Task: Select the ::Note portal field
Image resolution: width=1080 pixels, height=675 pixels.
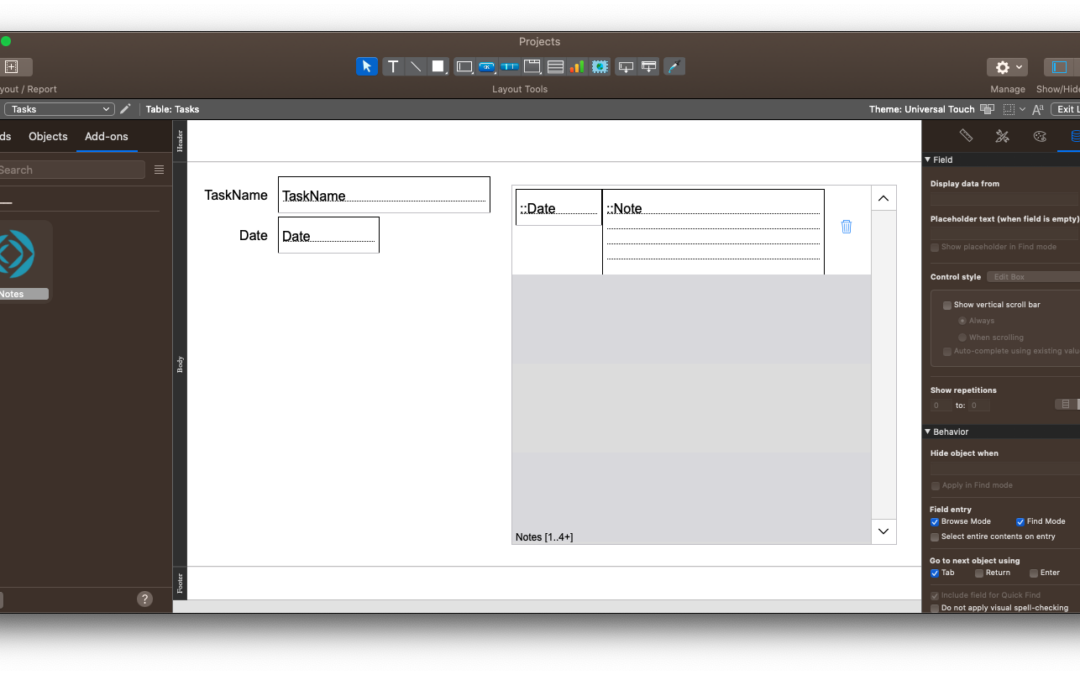Action: point(713,232)
